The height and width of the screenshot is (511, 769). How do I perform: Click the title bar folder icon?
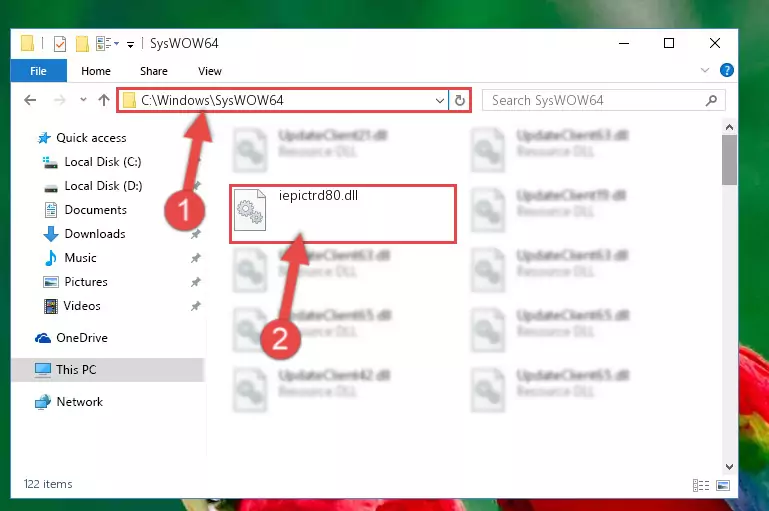coord(27,43)
